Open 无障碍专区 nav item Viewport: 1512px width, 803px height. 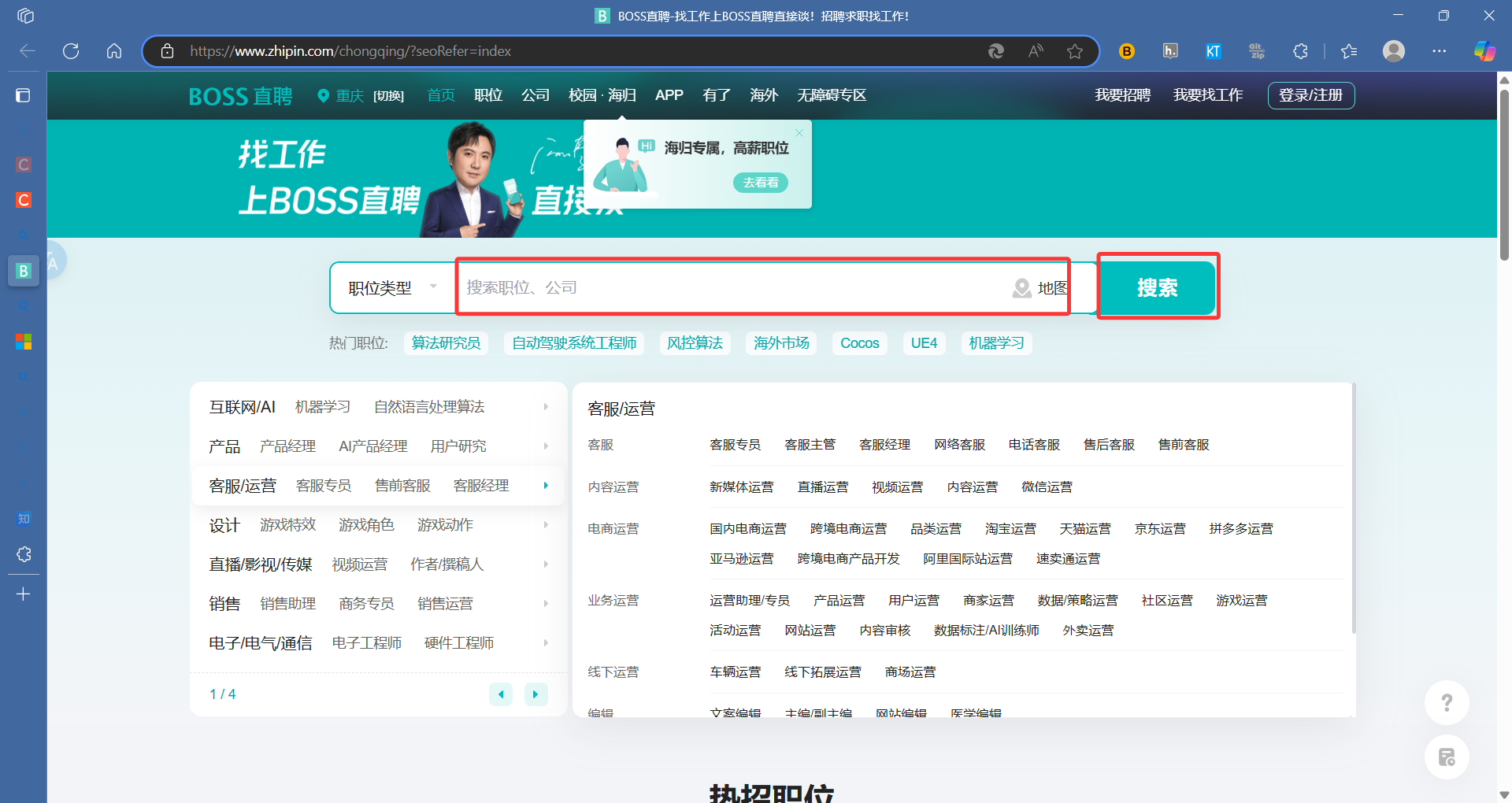pos(832,95)
